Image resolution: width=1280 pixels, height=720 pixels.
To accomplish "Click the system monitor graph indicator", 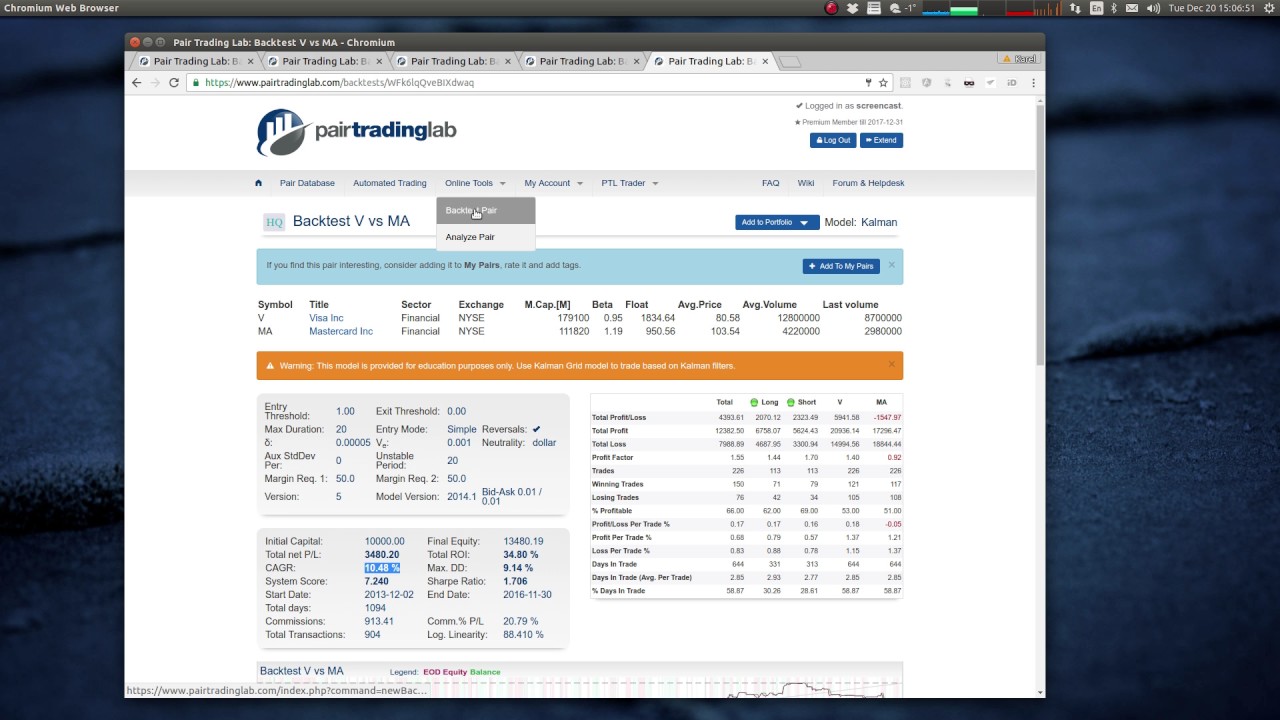I will (x=992, y=8).
